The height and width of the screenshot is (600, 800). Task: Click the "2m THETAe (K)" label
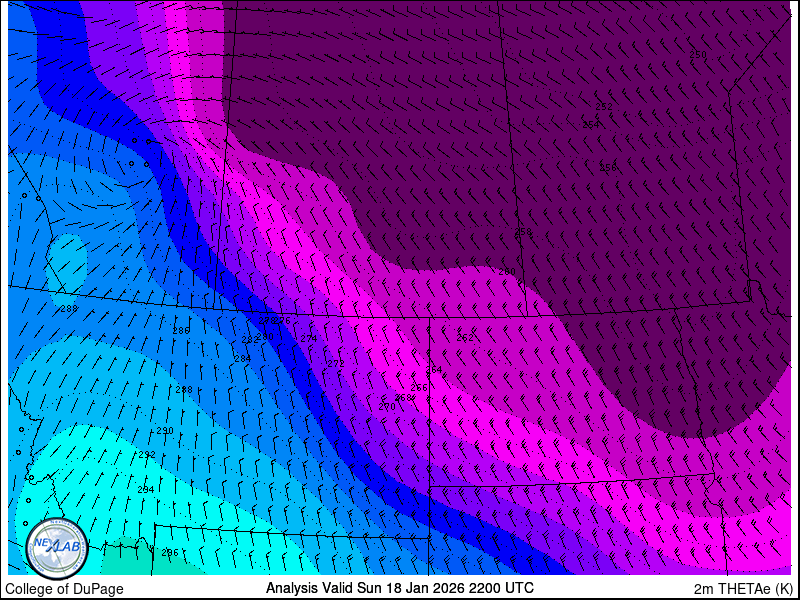745,589
